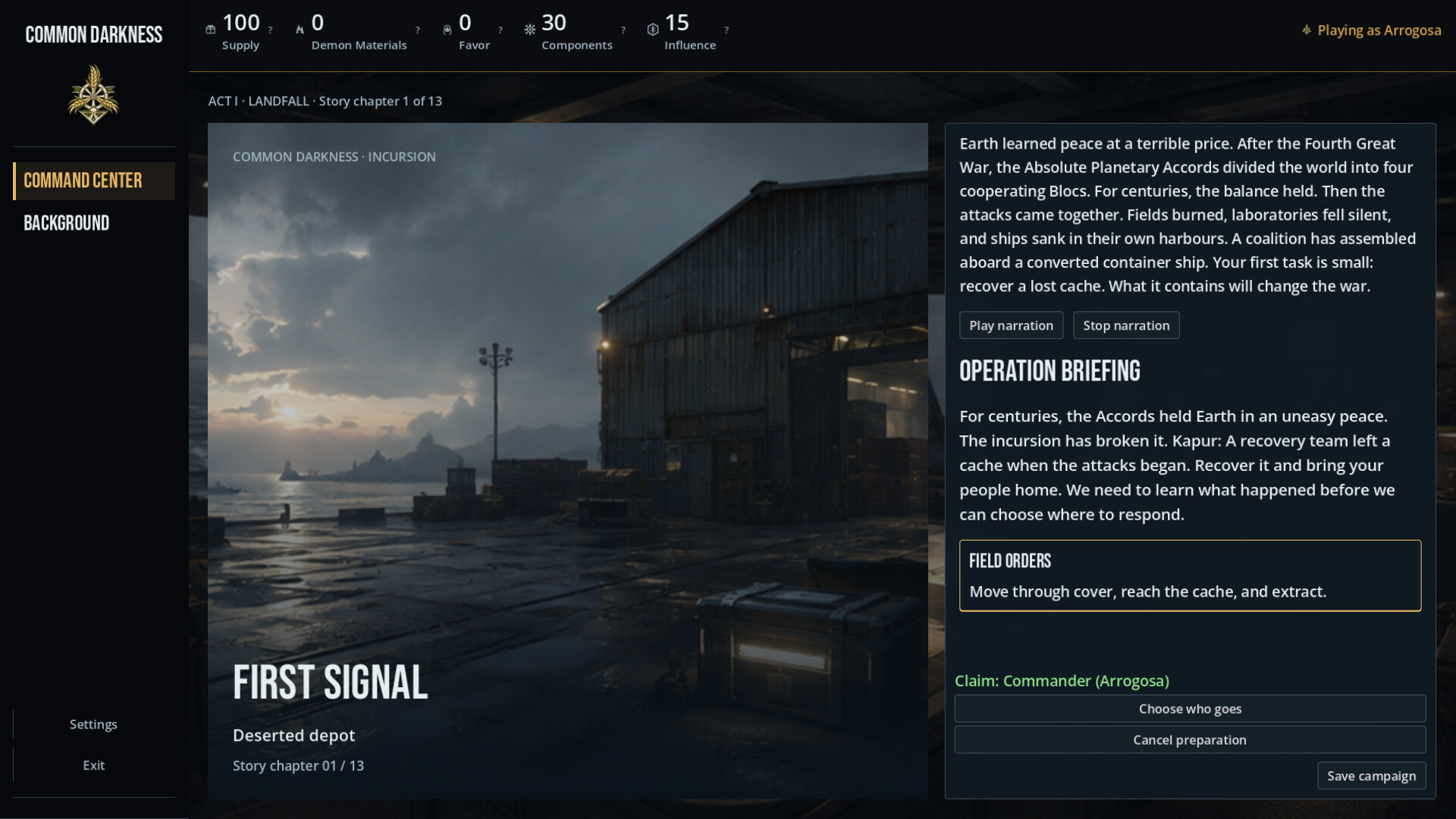This screenshot has width=1456, height=819.
Task: Click the 'Claim: Commander (Arrogosa)' text
Action: click(1062, 681)
